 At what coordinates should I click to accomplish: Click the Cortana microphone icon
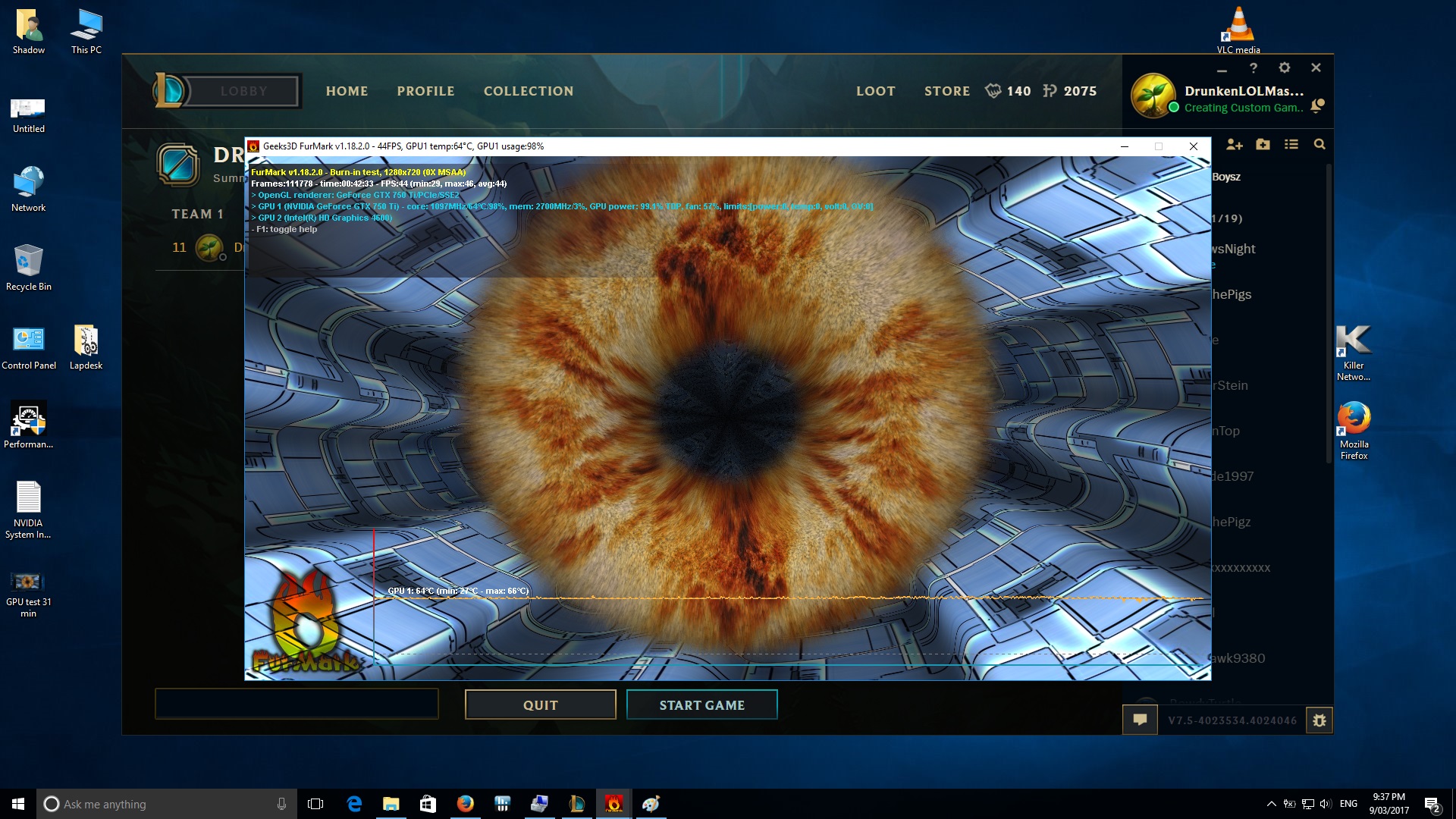coord(281,804)
